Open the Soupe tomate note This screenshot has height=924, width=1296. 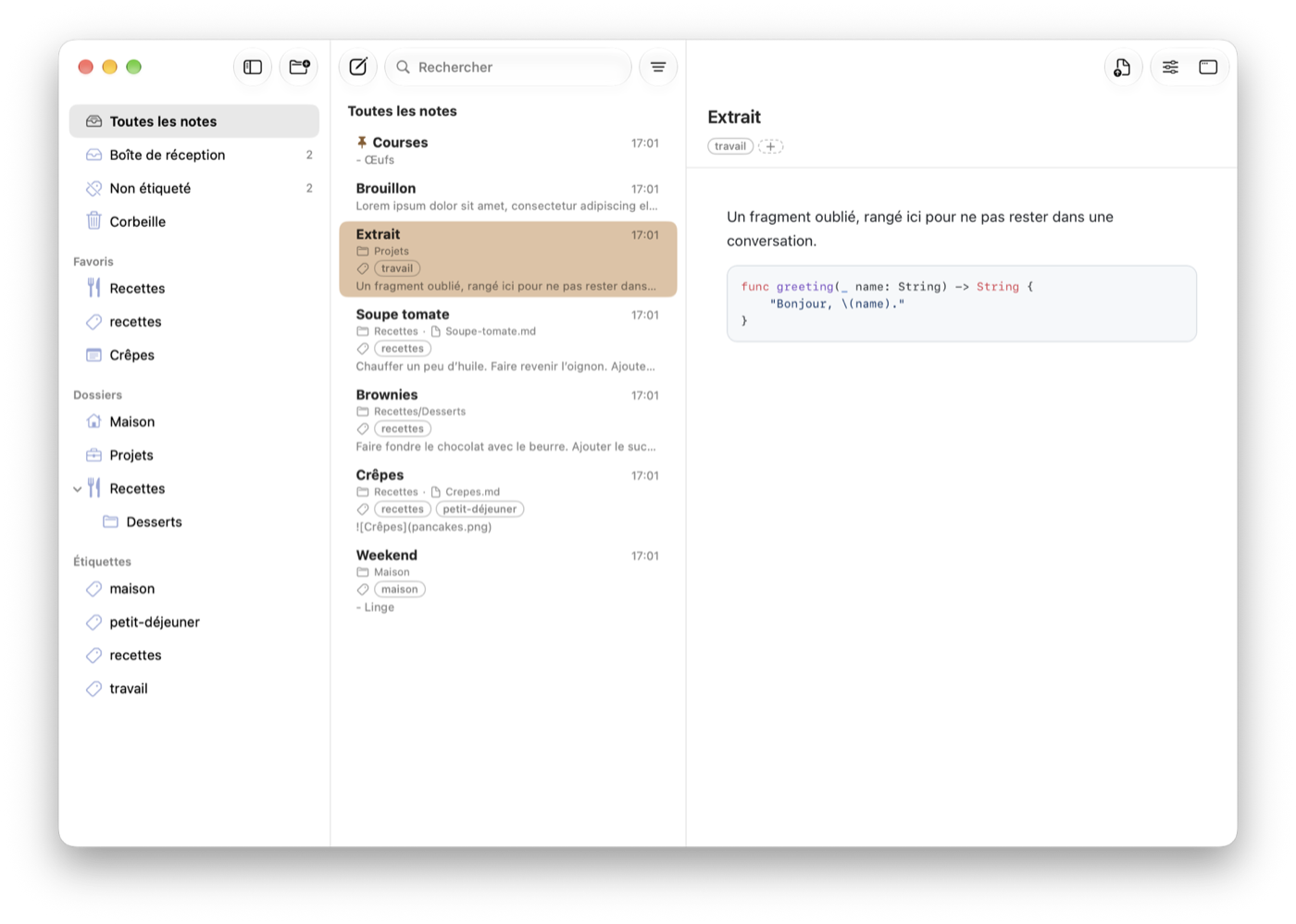[x=508, y=340]
